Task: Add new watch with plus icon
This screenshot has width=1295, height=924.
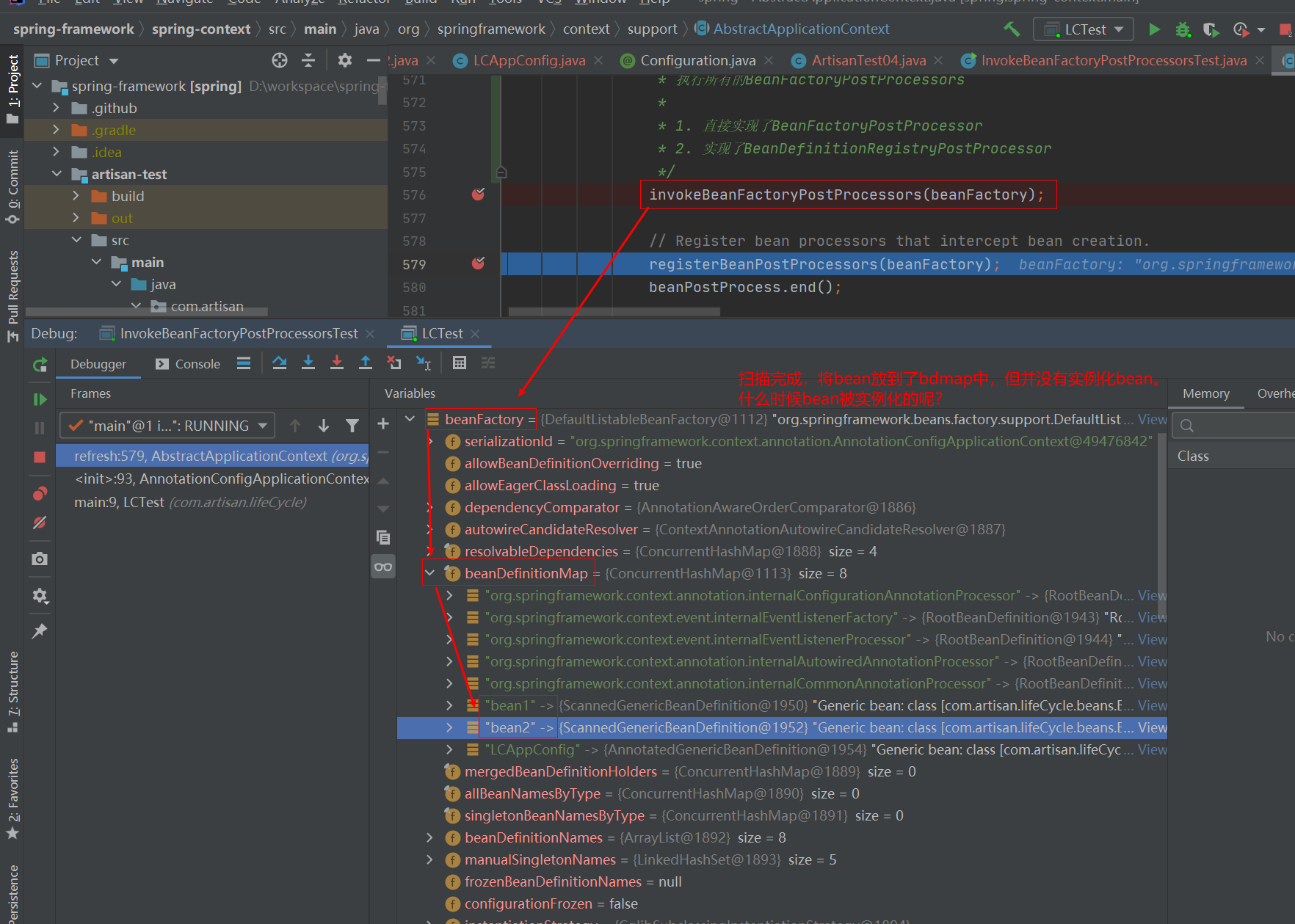Action: [x=383, y=423]
